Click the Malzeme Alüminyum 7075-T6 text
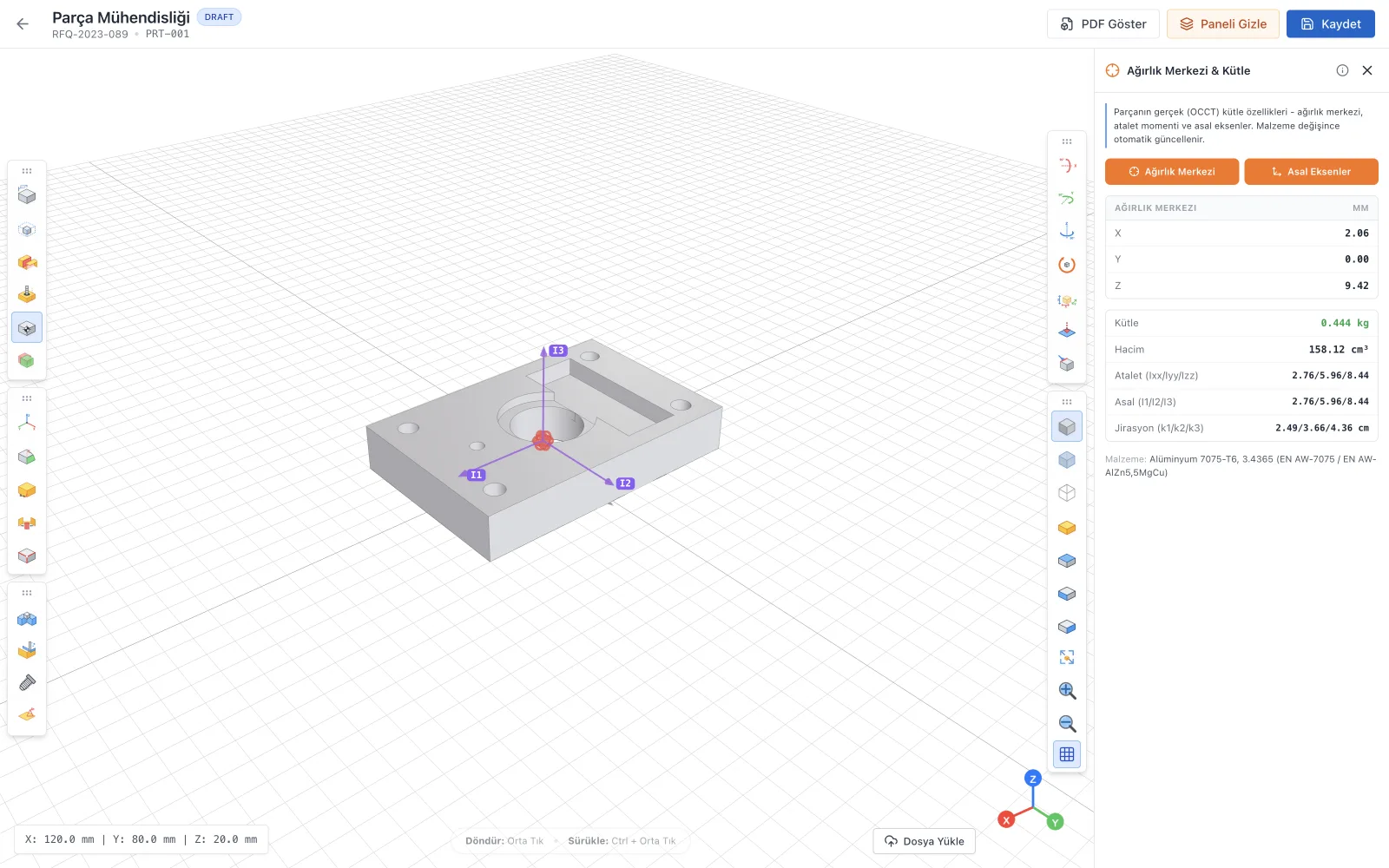The height and width of the screenshot is (868, 1389). (x=1241, y=466)
